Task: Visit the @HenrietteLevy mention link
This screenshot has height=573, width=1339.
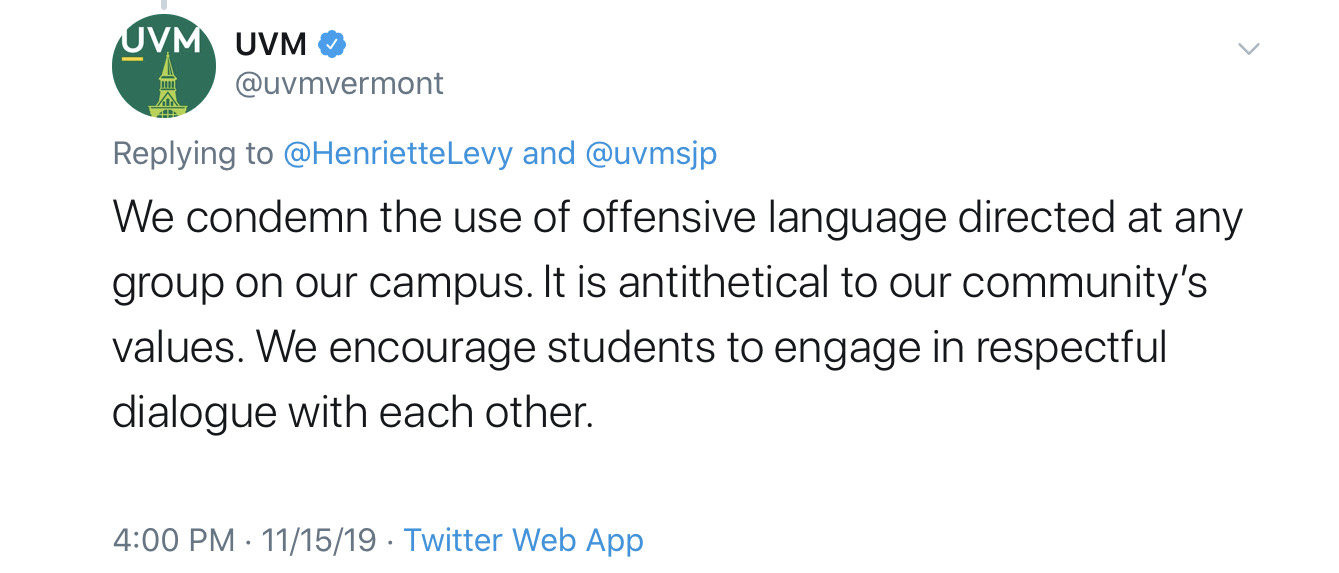Action: pyautogui.click(x=399, y=153)
